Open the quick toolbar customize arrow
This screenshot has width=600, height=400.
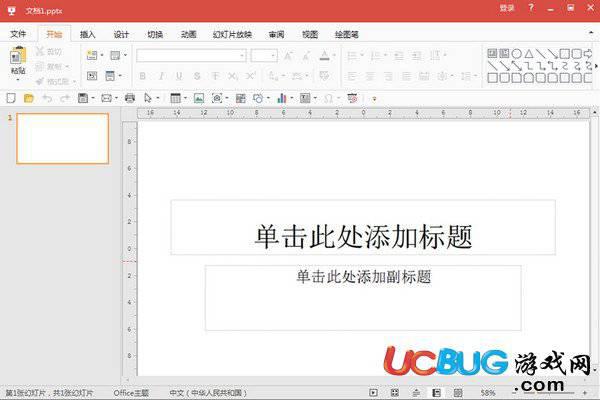pyautogui.click(x=374, y=99)
